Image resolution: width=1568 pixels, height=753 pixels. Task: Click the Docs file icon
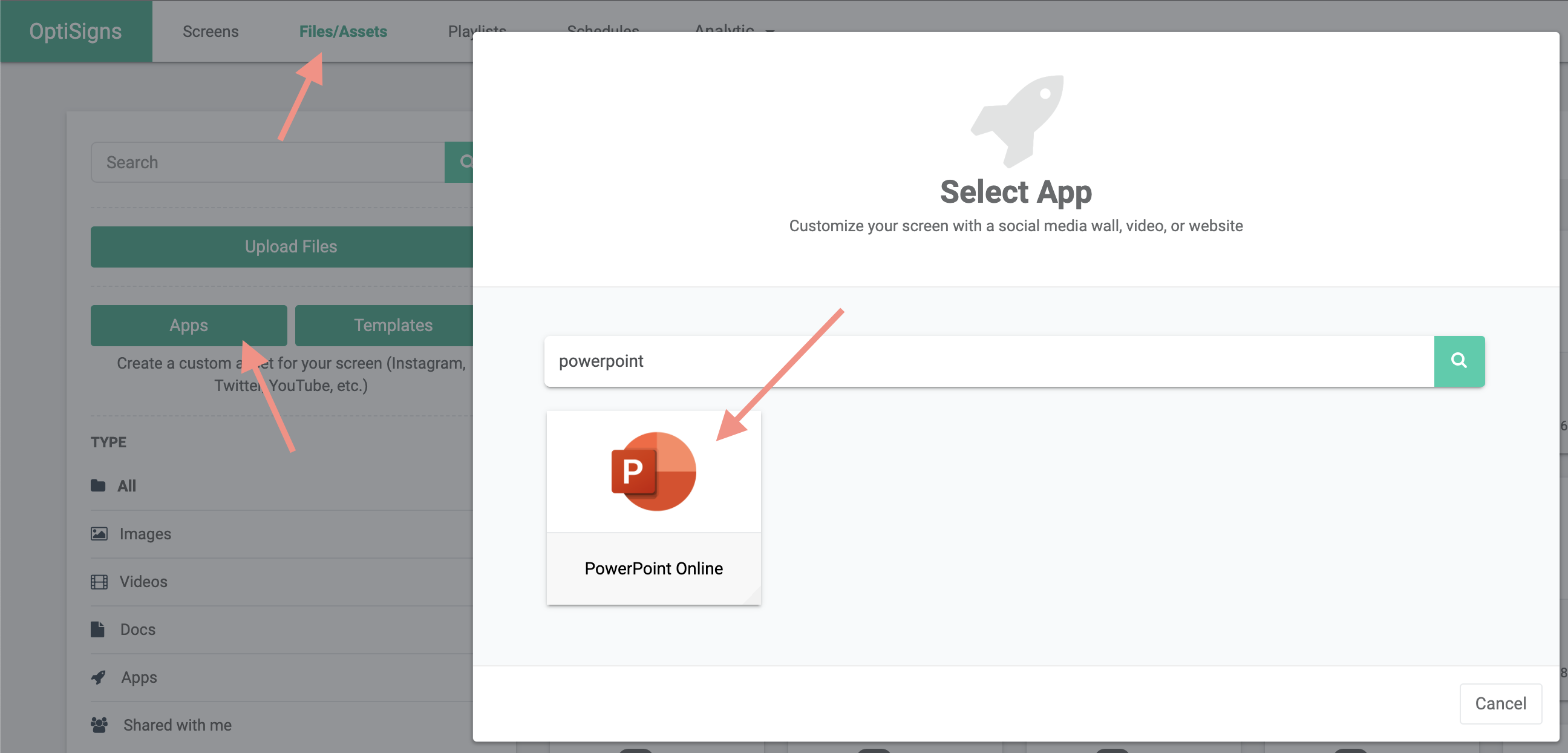point(97,629)
